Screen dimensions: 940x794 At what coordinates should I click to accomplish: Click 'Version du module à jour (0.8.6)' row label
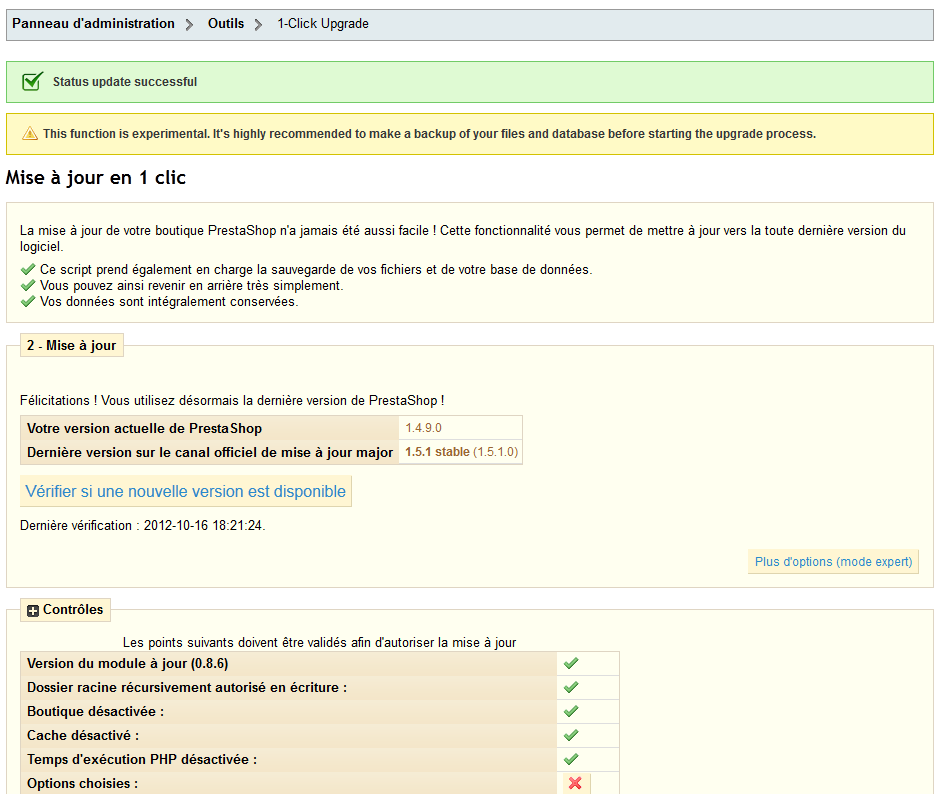[128, 663]
